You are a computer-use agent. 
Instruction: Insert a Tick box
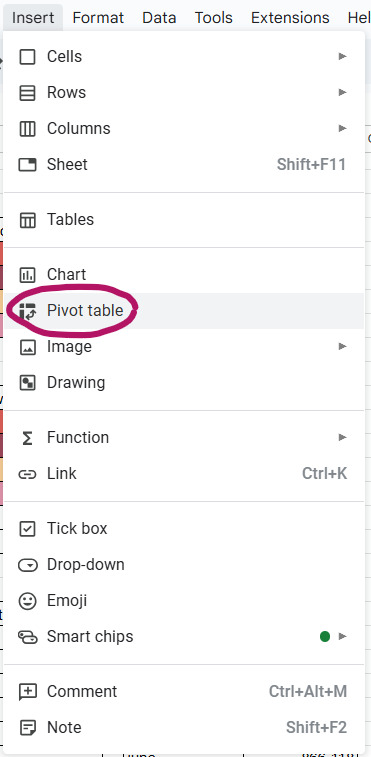pyautogui.click(x=184, y=529)
